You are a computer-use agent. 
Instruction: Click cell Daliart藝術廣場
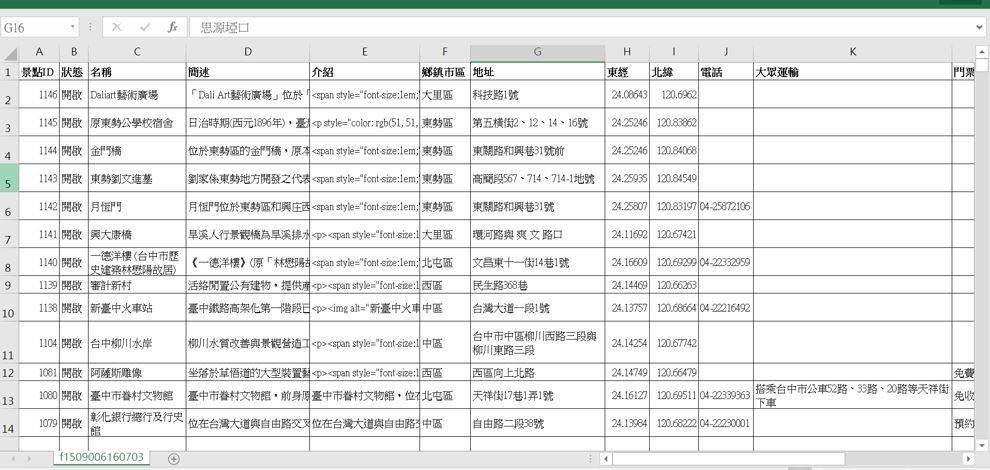[x=137, y=95]
